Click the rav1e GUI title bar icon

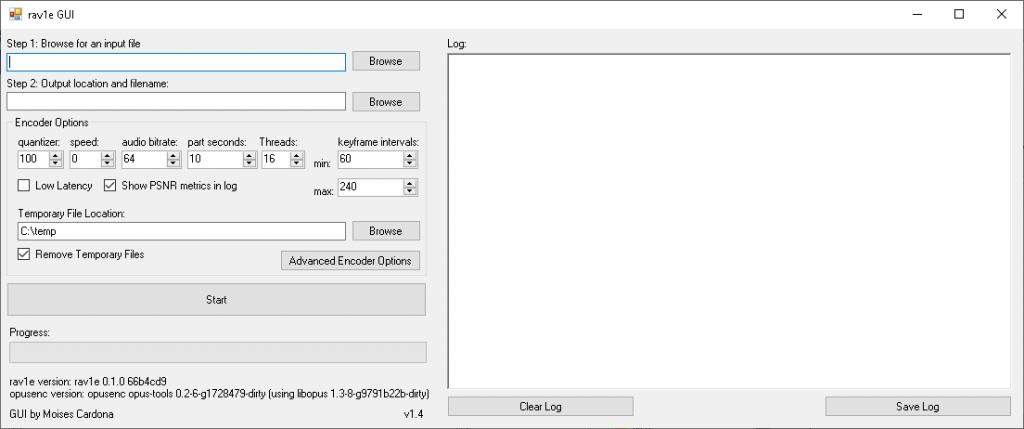pos(15,14)
